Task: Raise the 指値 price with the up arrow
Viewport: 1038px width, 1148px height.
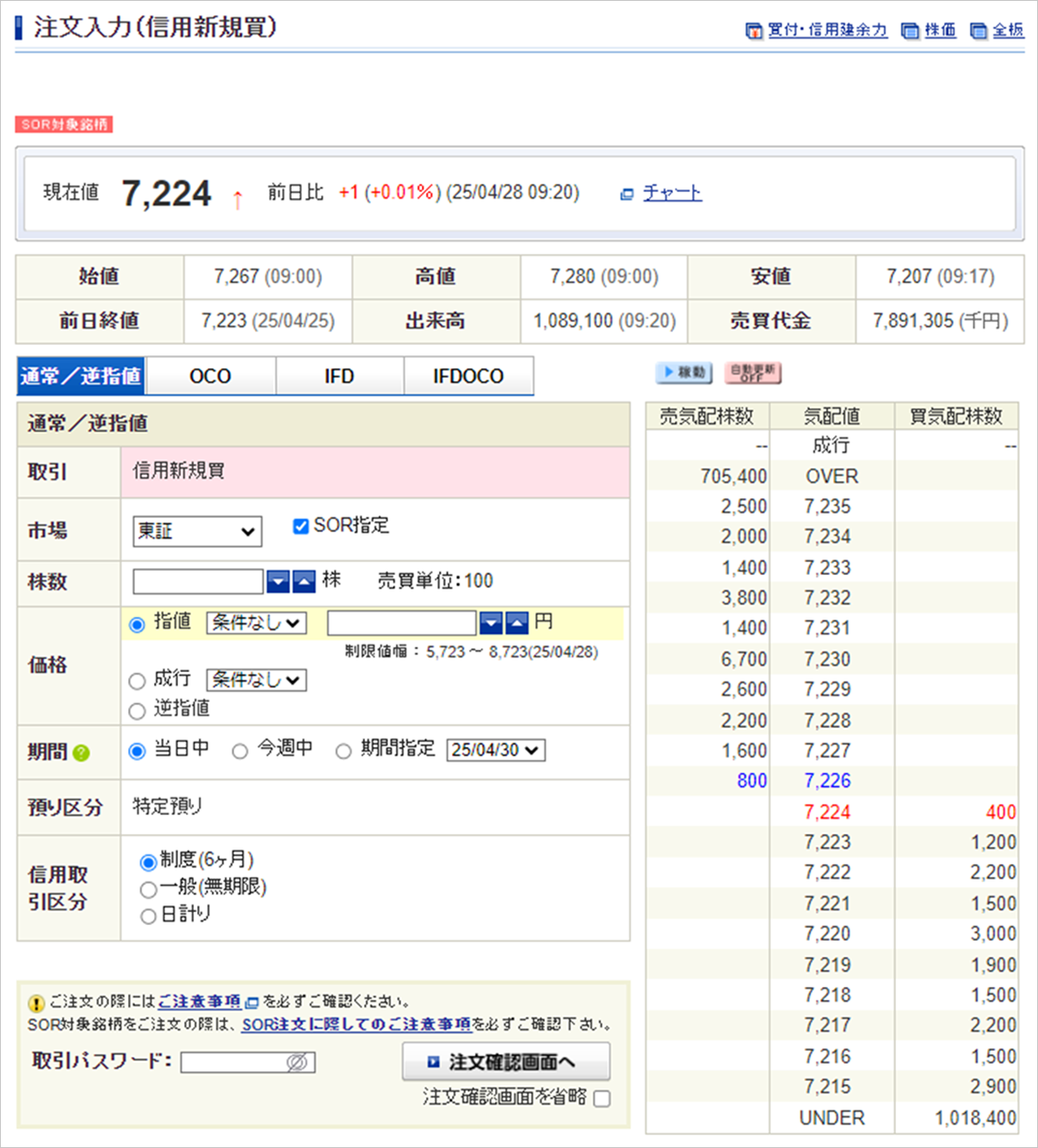Action: coord(516,623)
